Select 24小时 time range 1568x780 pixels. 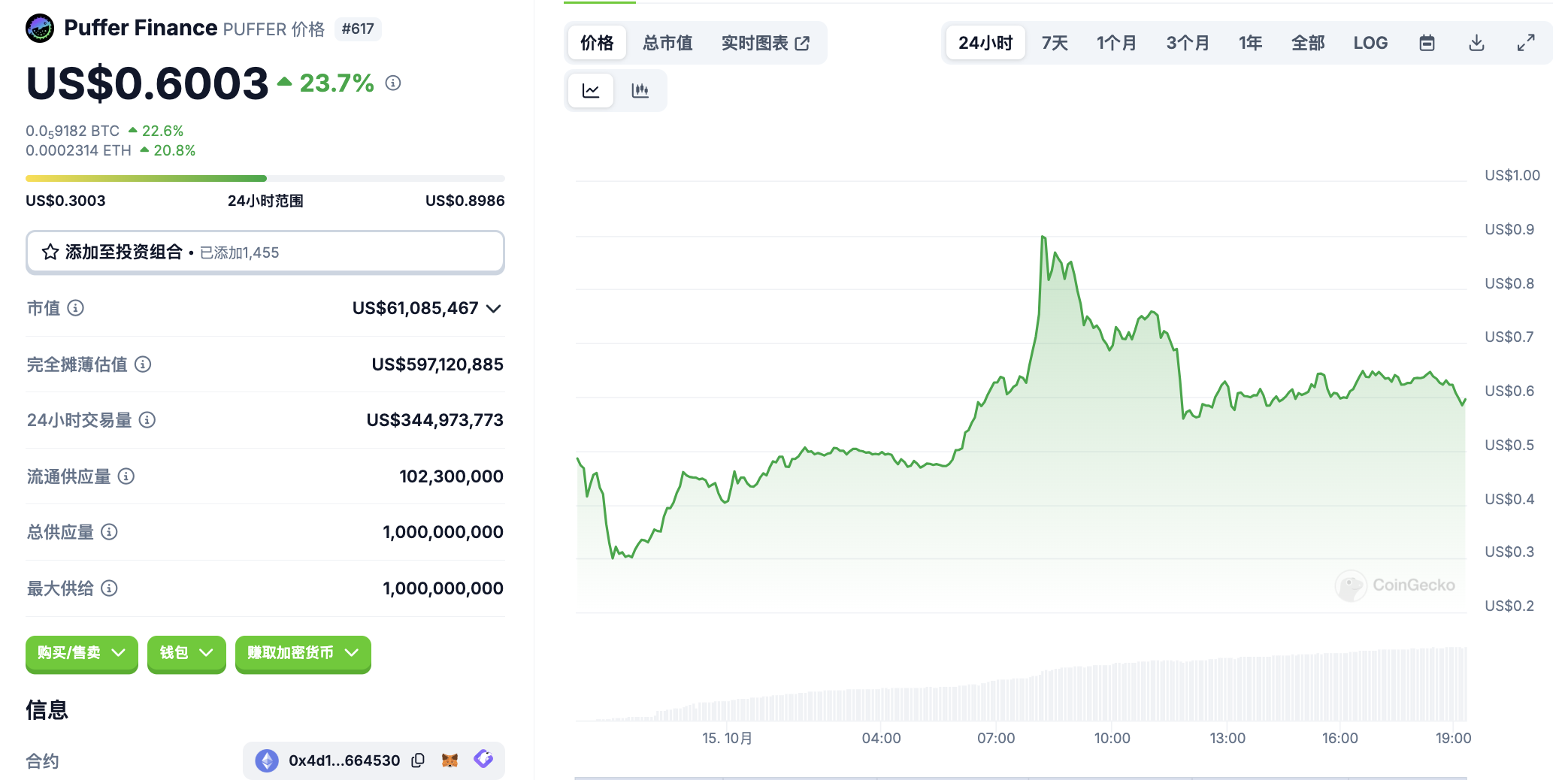985,43
